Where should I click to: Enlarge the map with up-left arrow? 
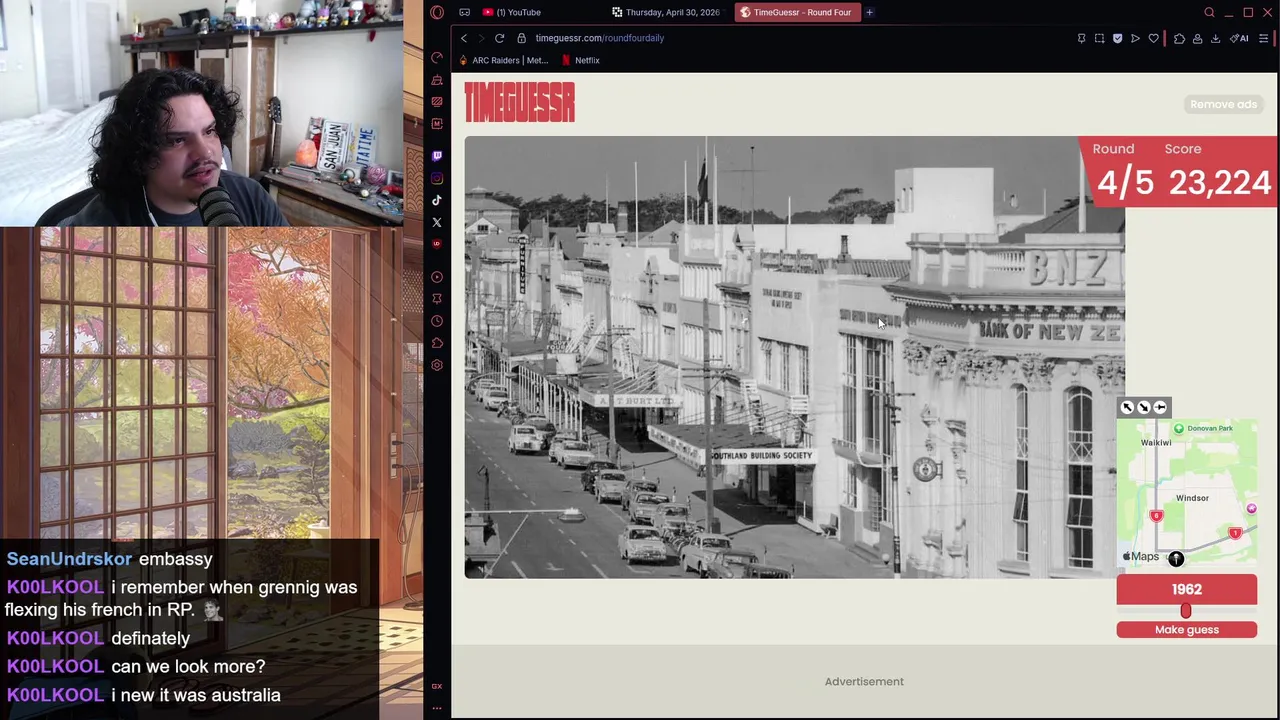(x=1127, y=407)
